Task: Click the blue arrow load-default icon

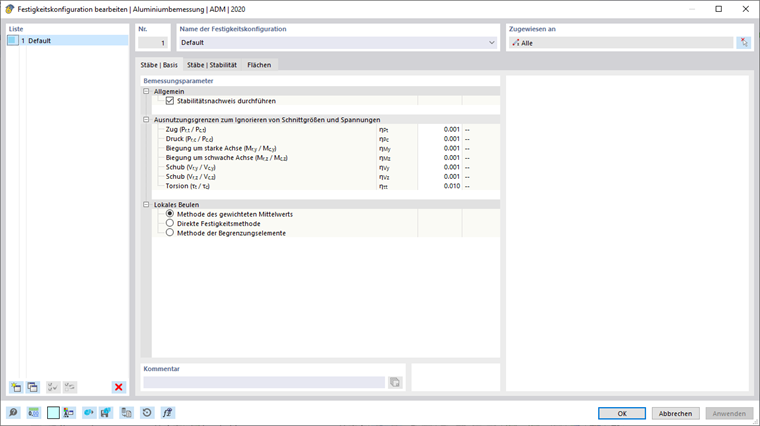Action: [x=88, y=412]
